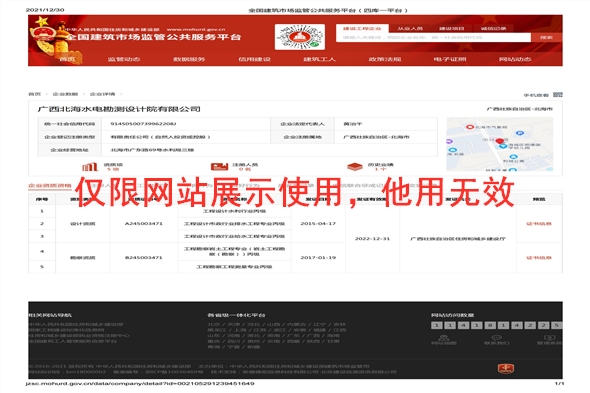Open the 电子证照 navigation menu
590x393 pixels.
450,59
